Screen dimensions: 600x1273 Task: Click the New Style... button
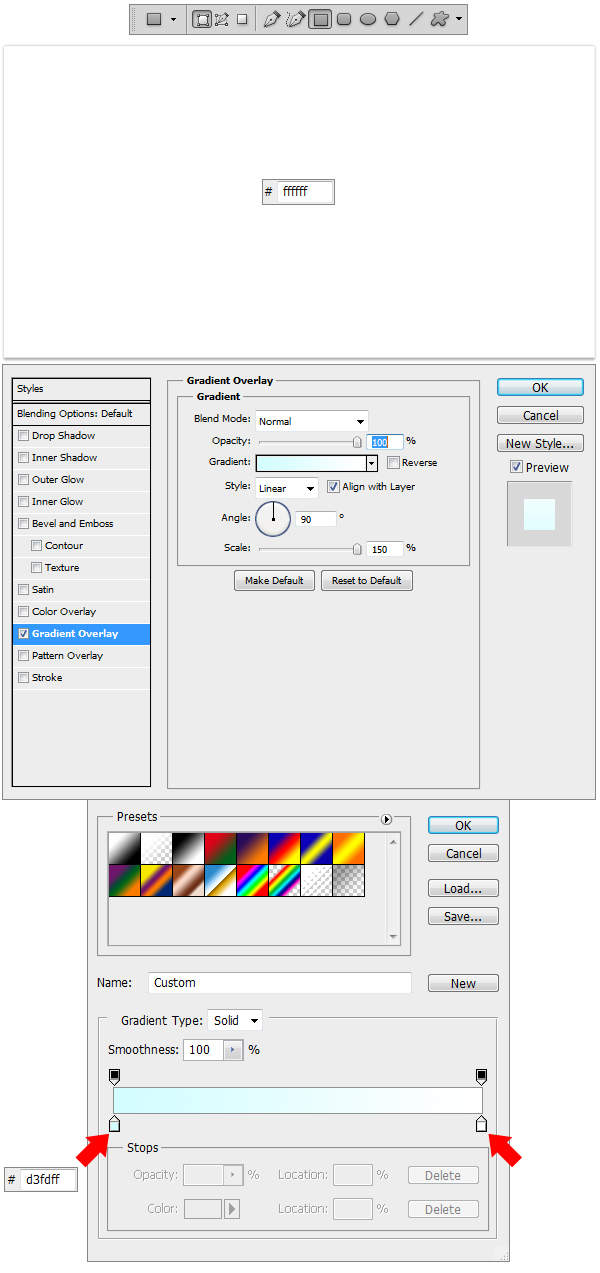click(540, 444)
